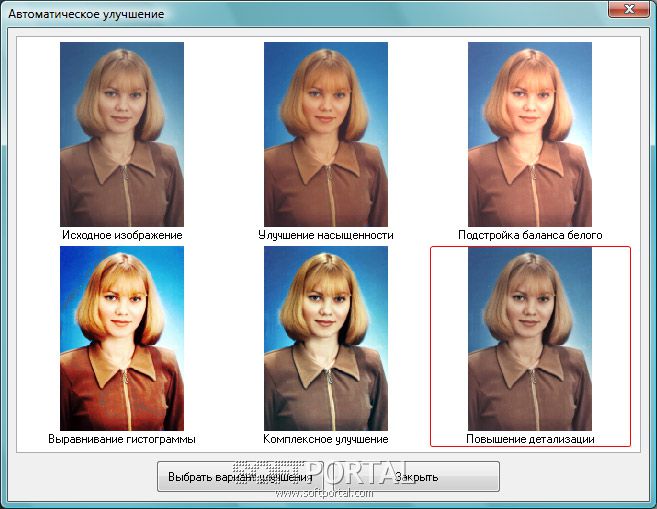Select the Улучшение насыщенности photo thumbnail
The height and width of the screenshot is (509, 657).
point(326,134)
